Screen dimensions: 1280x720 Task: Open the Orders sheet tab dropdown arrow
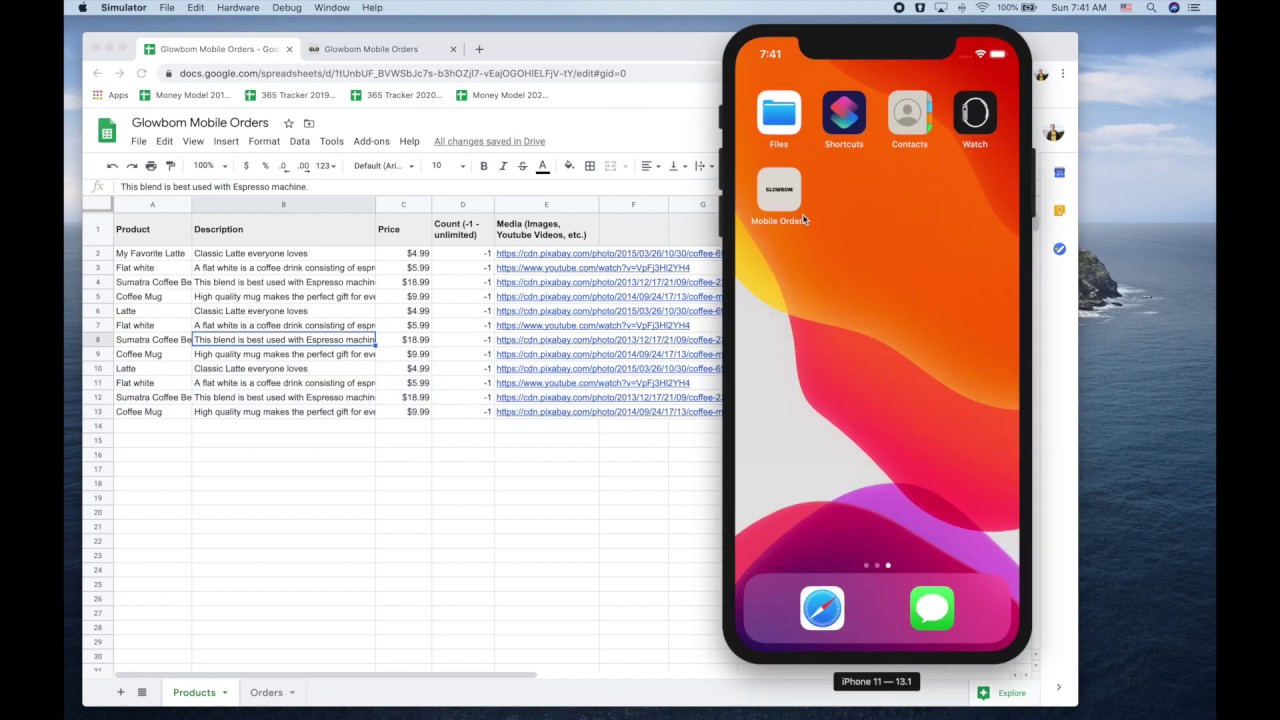292,693
